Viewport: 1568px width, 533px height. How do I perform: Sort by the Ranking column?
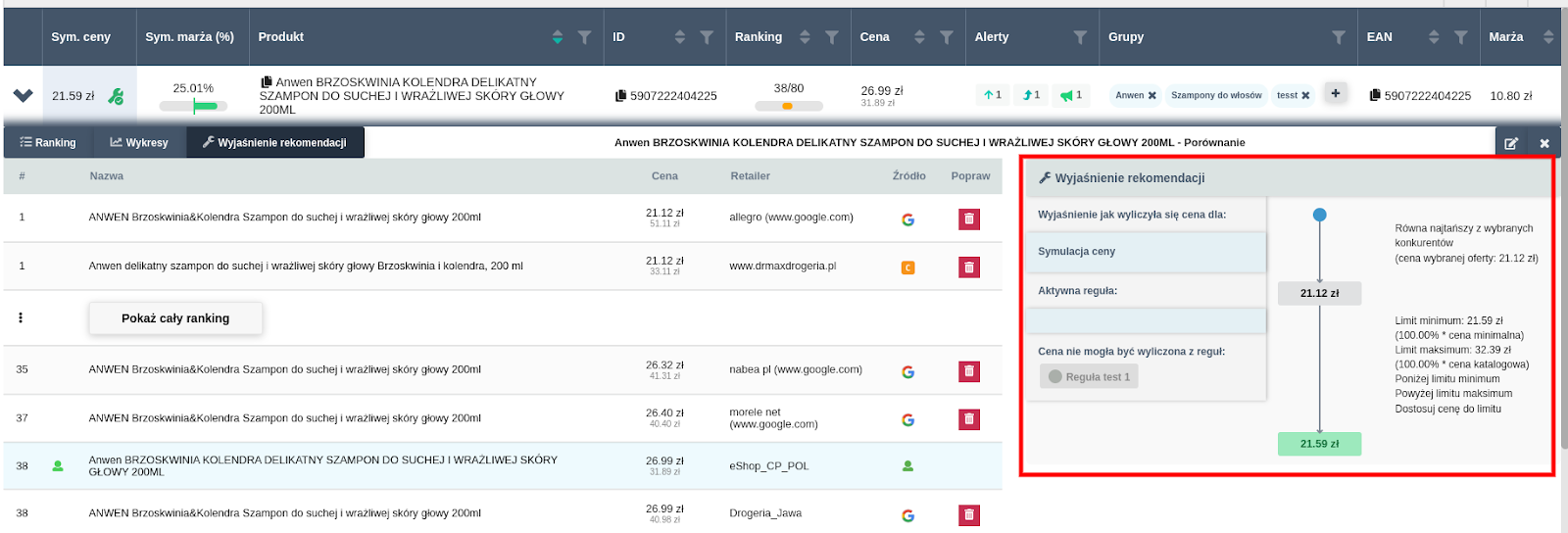click(805, 37)
